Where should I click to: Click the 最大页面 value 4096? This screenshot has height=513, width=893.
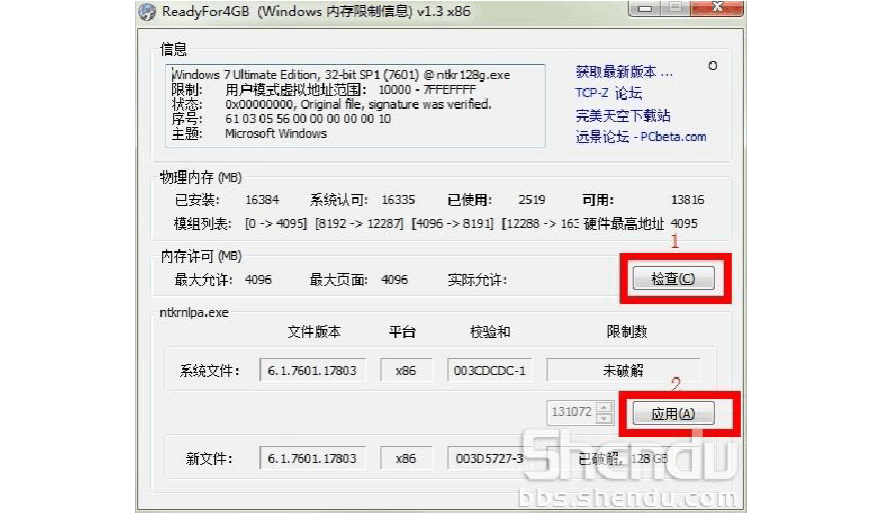click(394, 280)
